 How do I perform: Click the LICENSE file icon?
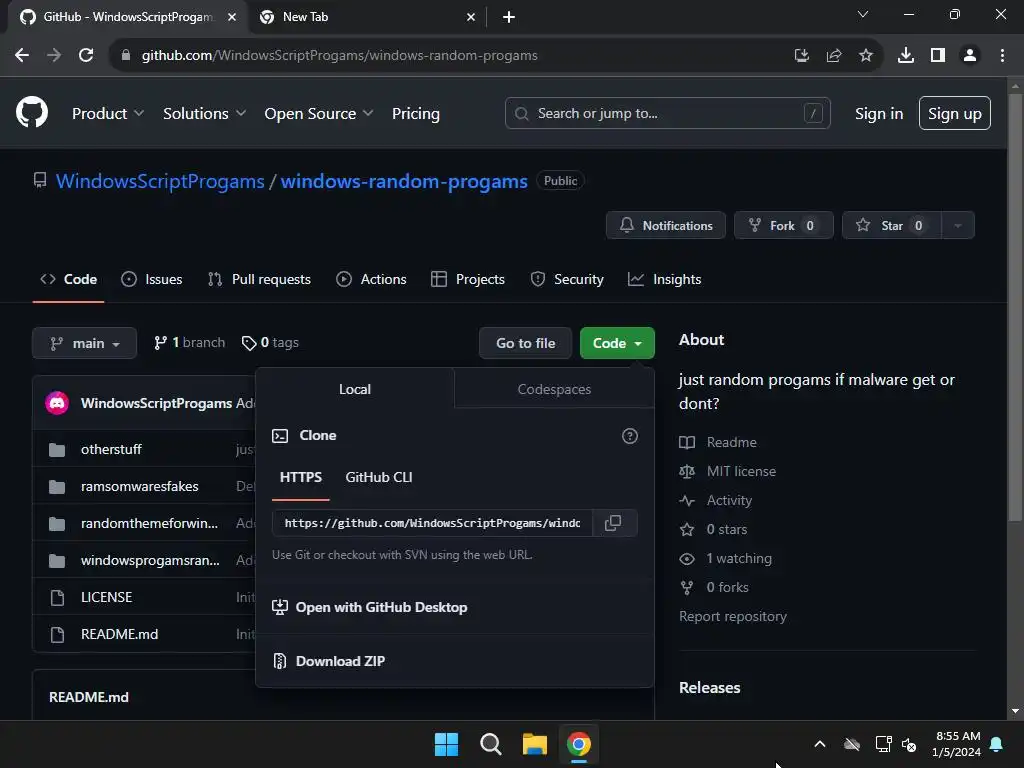pos(57,598)
